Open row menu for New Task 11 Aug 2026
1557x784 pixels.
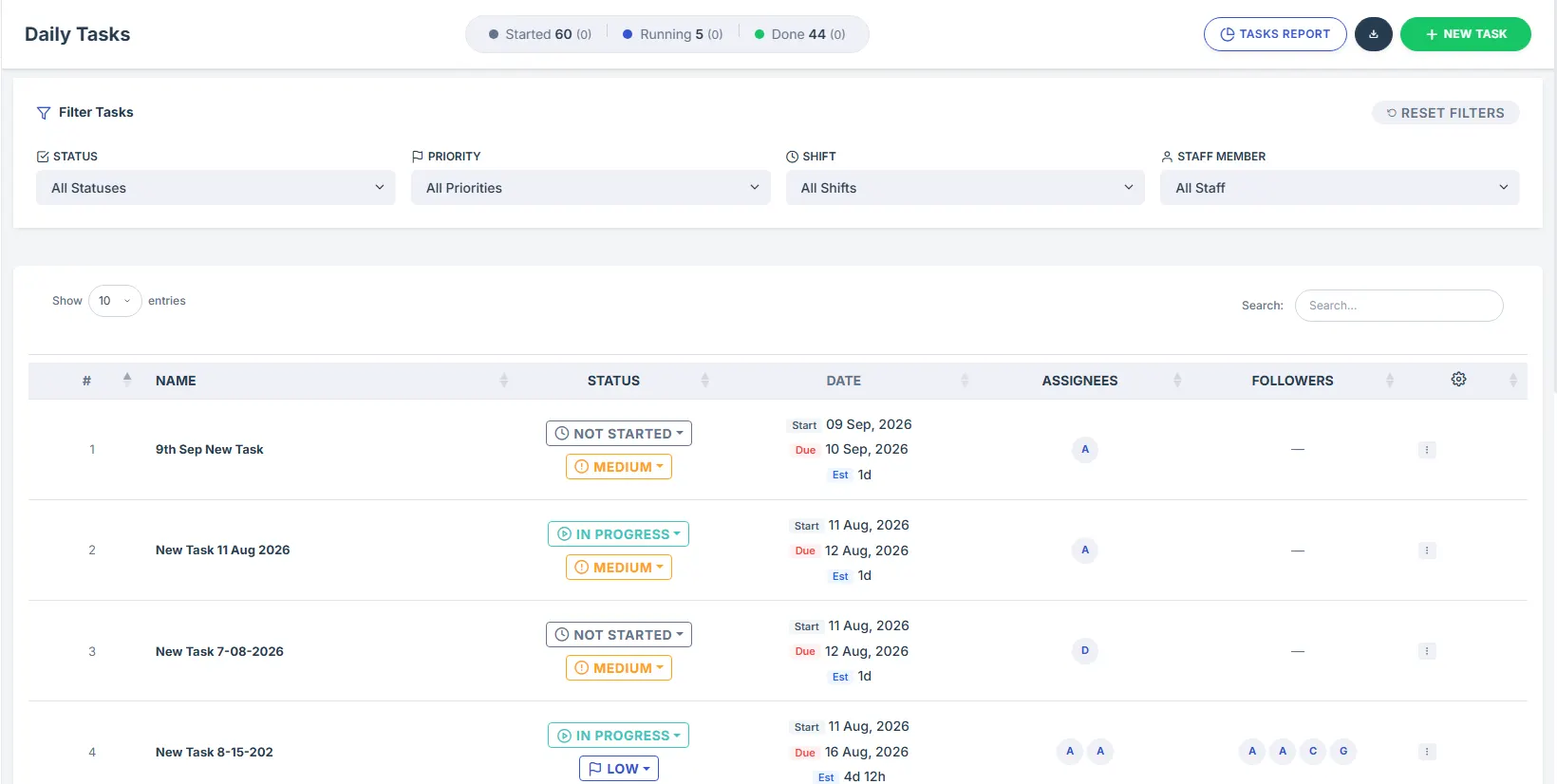tap(1426, 551)
